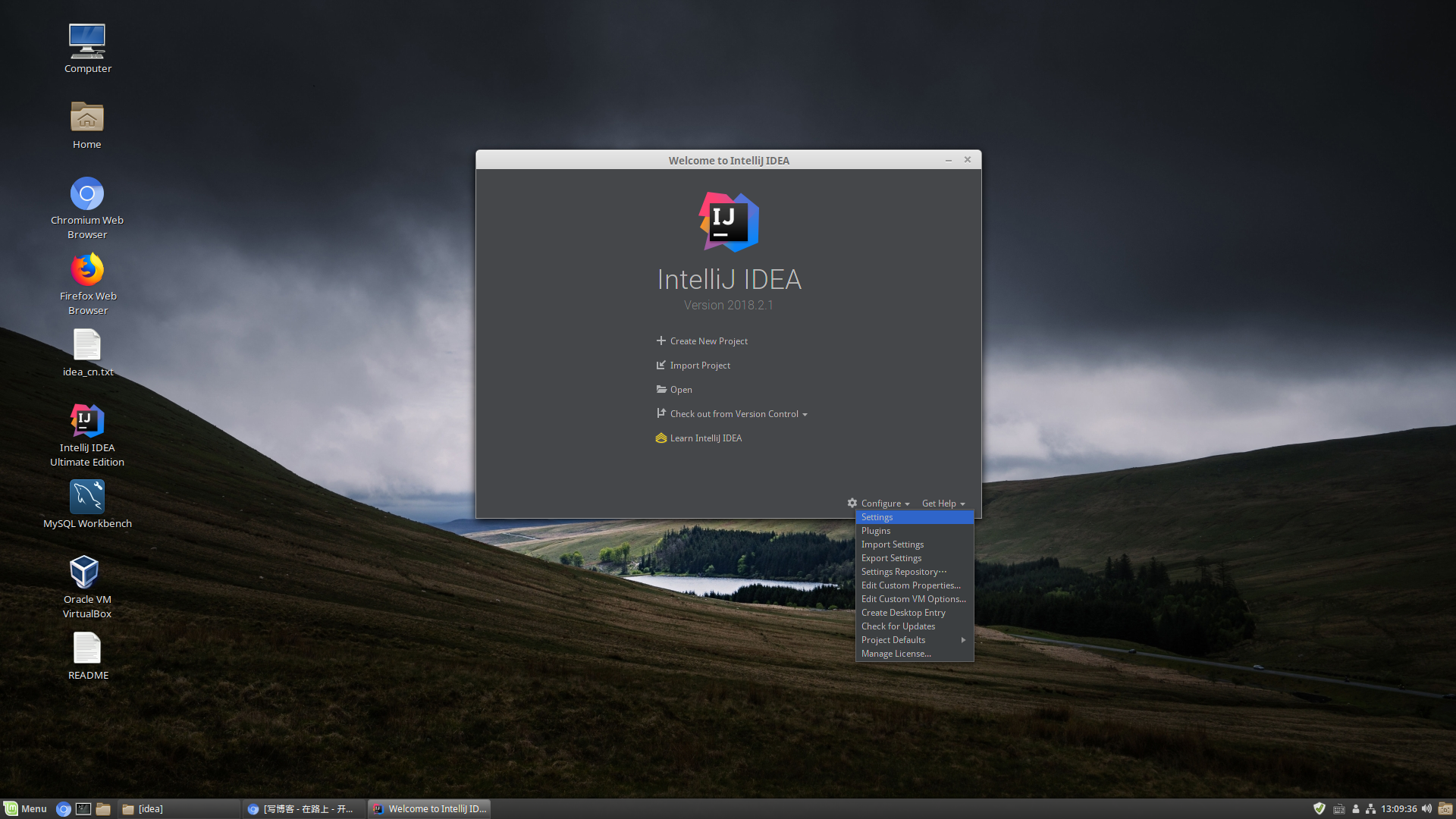Screen dimensions: 1456x819
Task: Select Check for Updates menu item
Action: point(915,626)
